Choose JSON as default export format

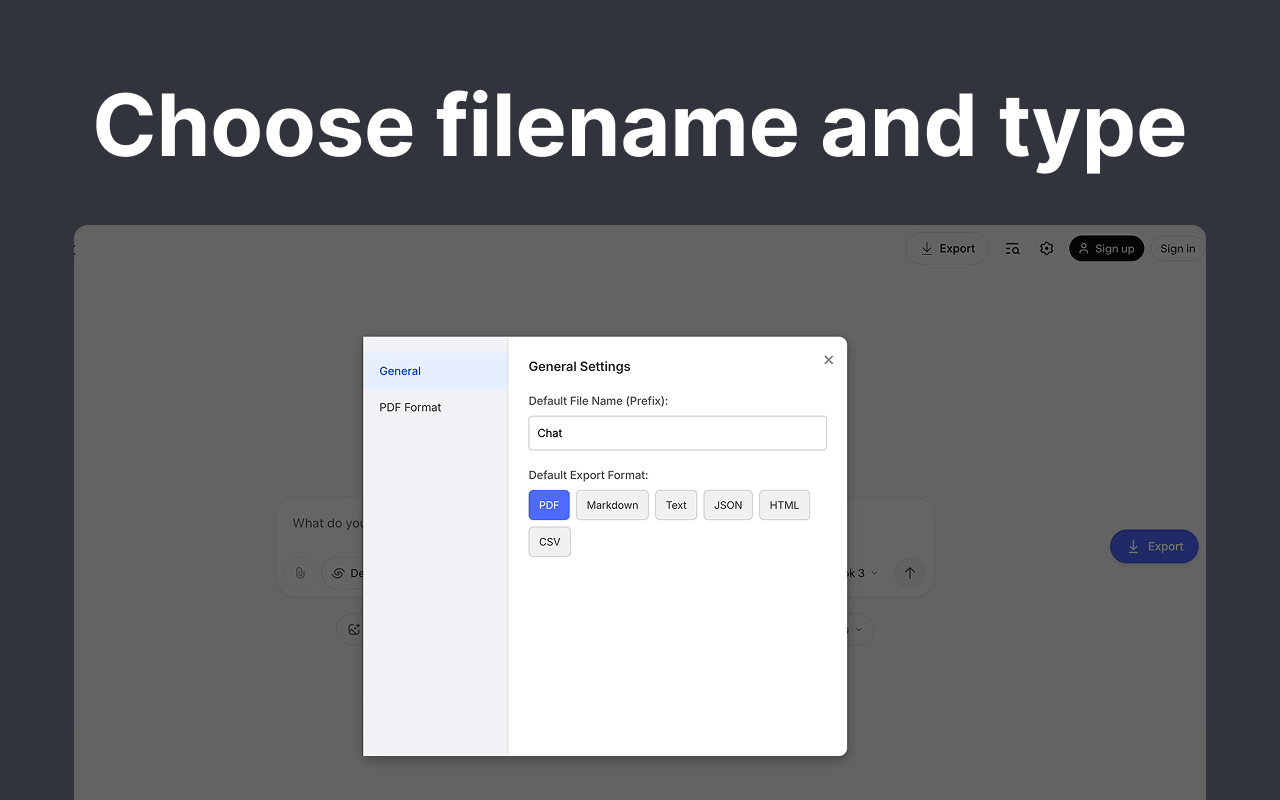[x=728, y=505]
